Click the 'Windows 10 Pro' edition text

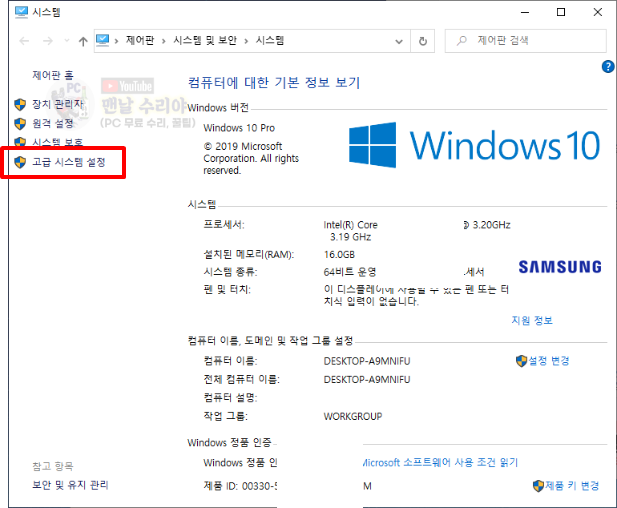(x=239, y=128)
